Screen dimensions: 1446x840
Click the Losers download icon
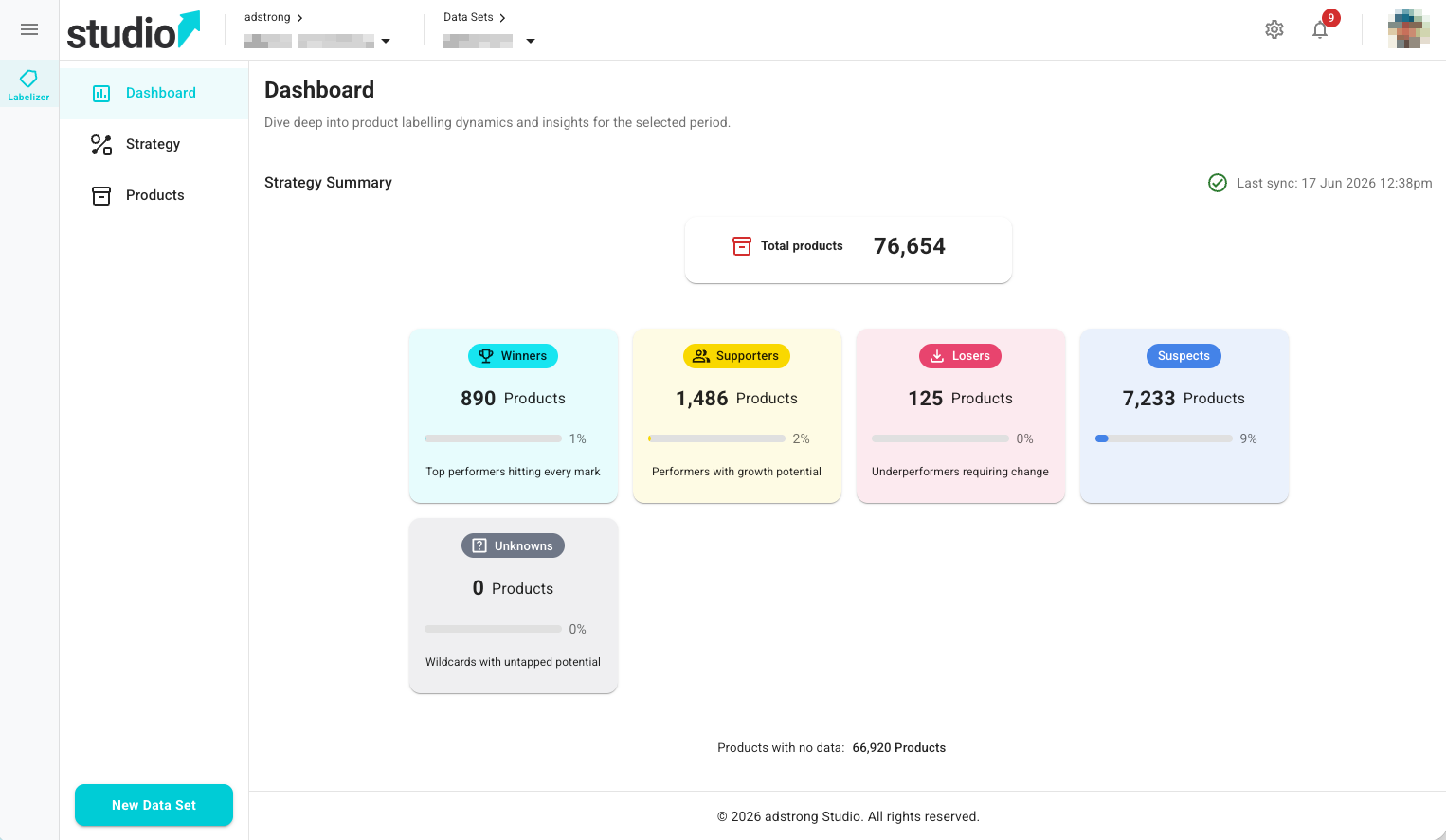point(937,356)
